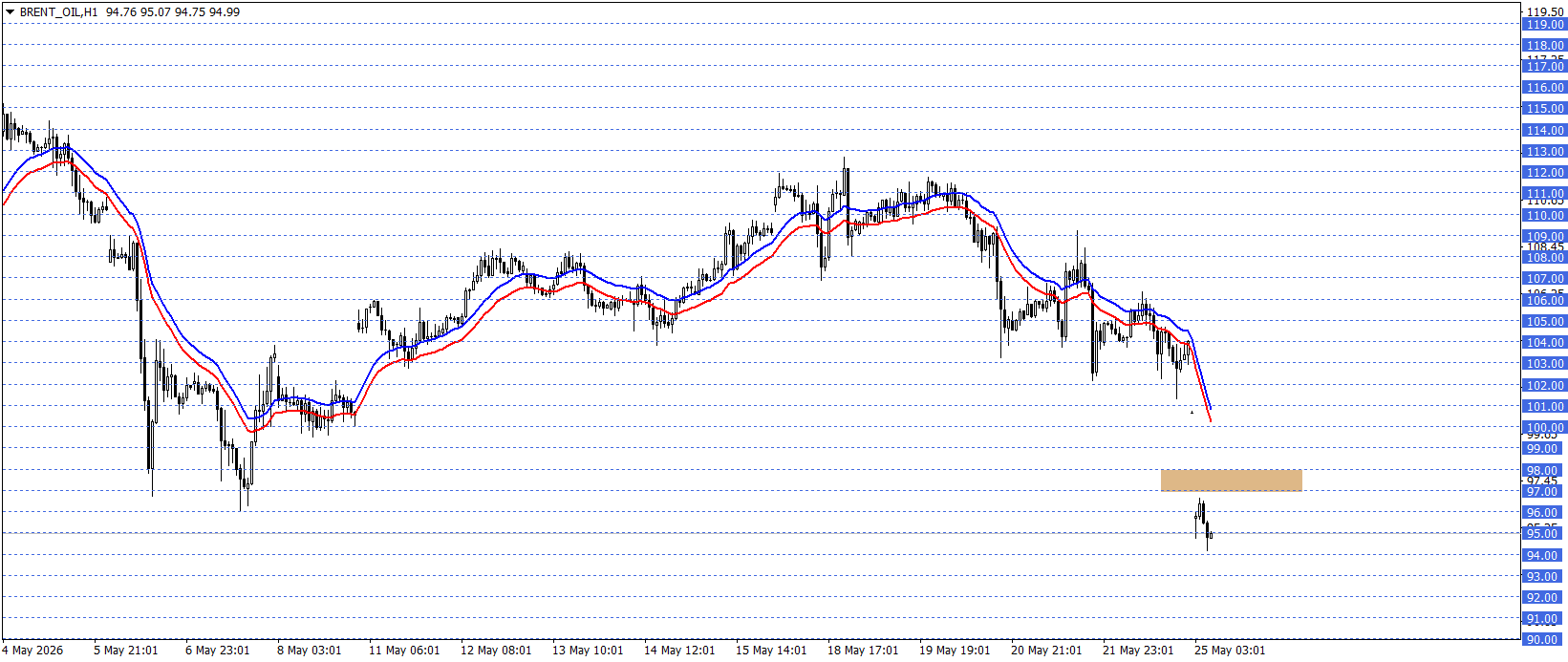Click the 6 May 23:01 time label
Image resolution: width=1568 pixels, height=662 pixels.
(218, 651)
